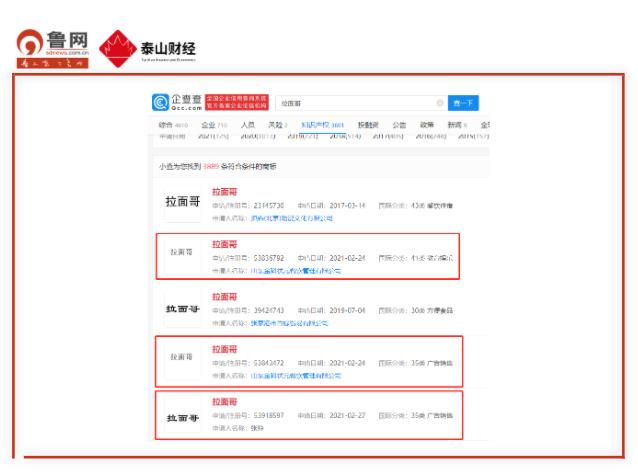Click the Qcc.com blue logo icon

160,103
